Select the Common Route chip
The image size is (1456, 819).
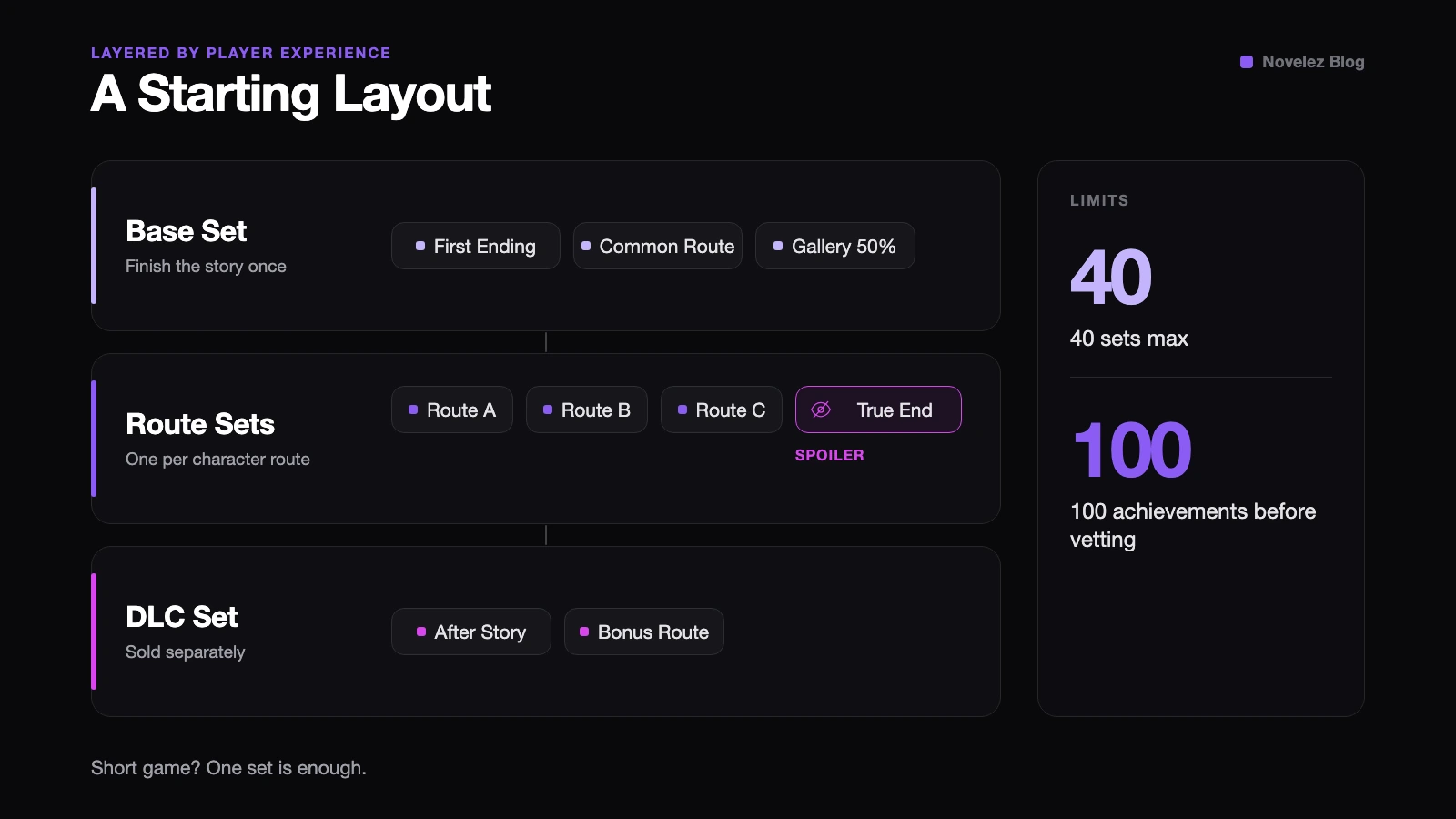[x=658, y=246]
